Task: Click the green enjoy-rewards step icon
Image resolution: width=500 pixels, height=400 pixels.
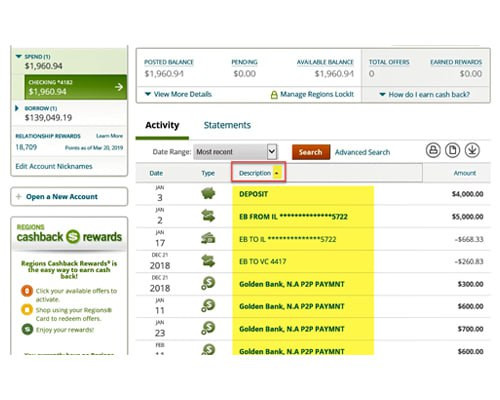Action: point(27,329)
